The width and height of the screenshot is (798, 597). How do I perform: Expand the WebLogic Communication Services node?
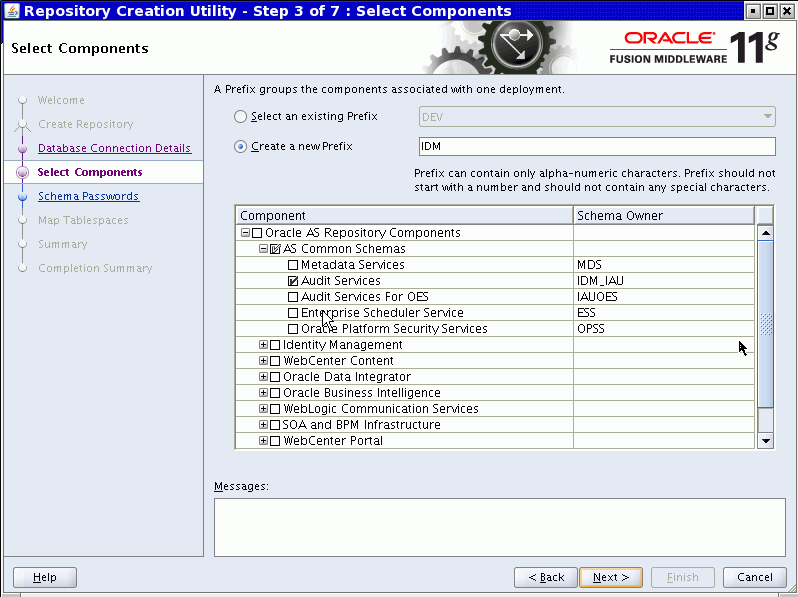point(263,408)
